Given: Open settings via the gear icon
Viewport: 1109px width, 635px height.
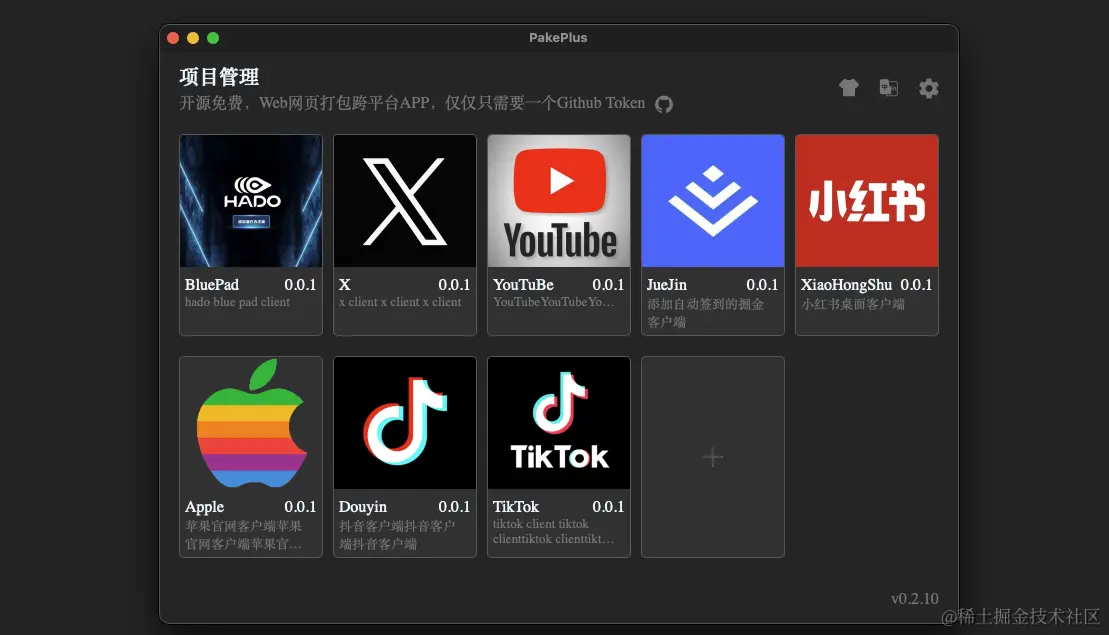Looking at the screenshot, I should [x=929, y=88].
